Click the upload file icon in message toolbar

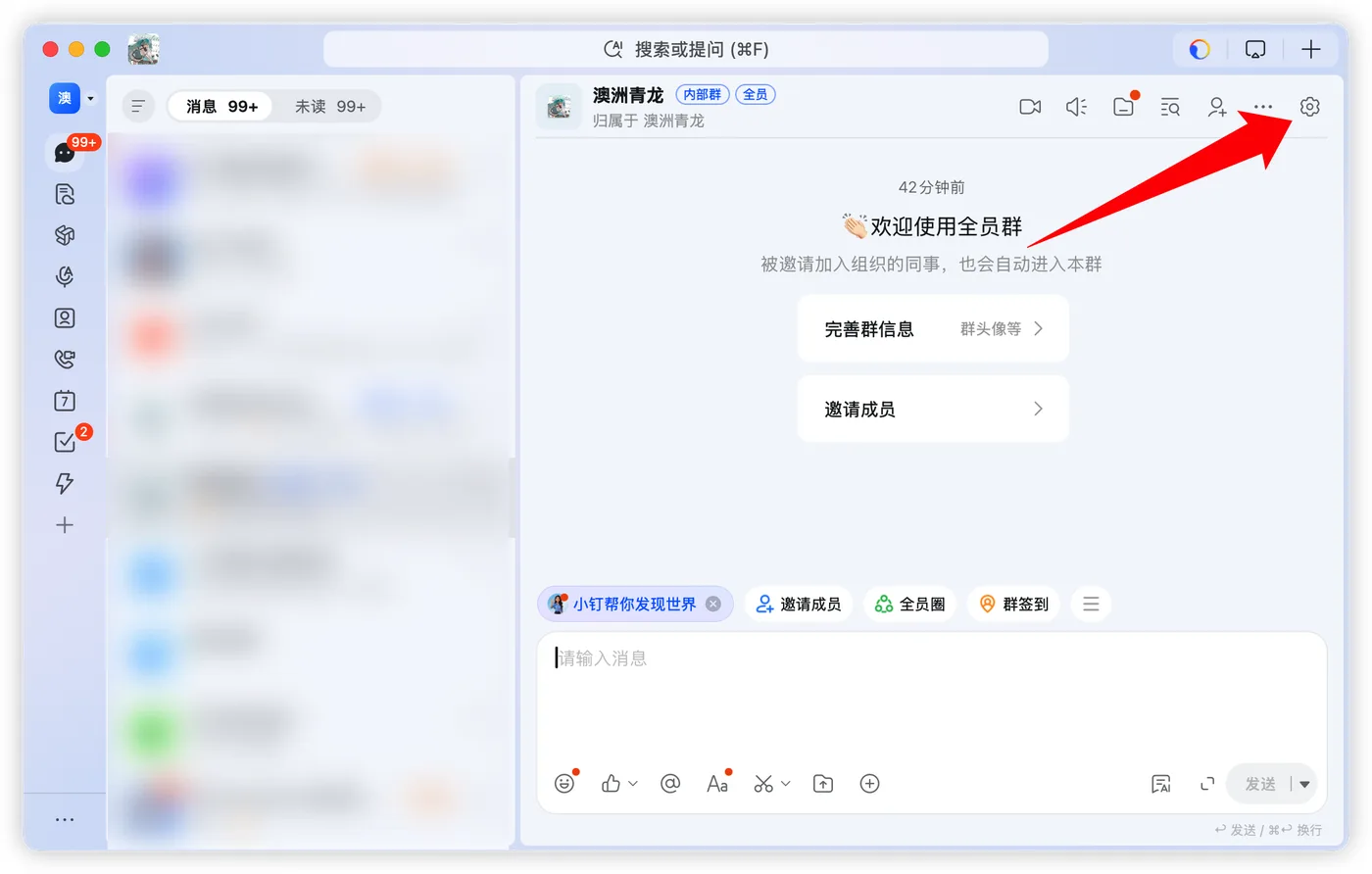(823, 784)
